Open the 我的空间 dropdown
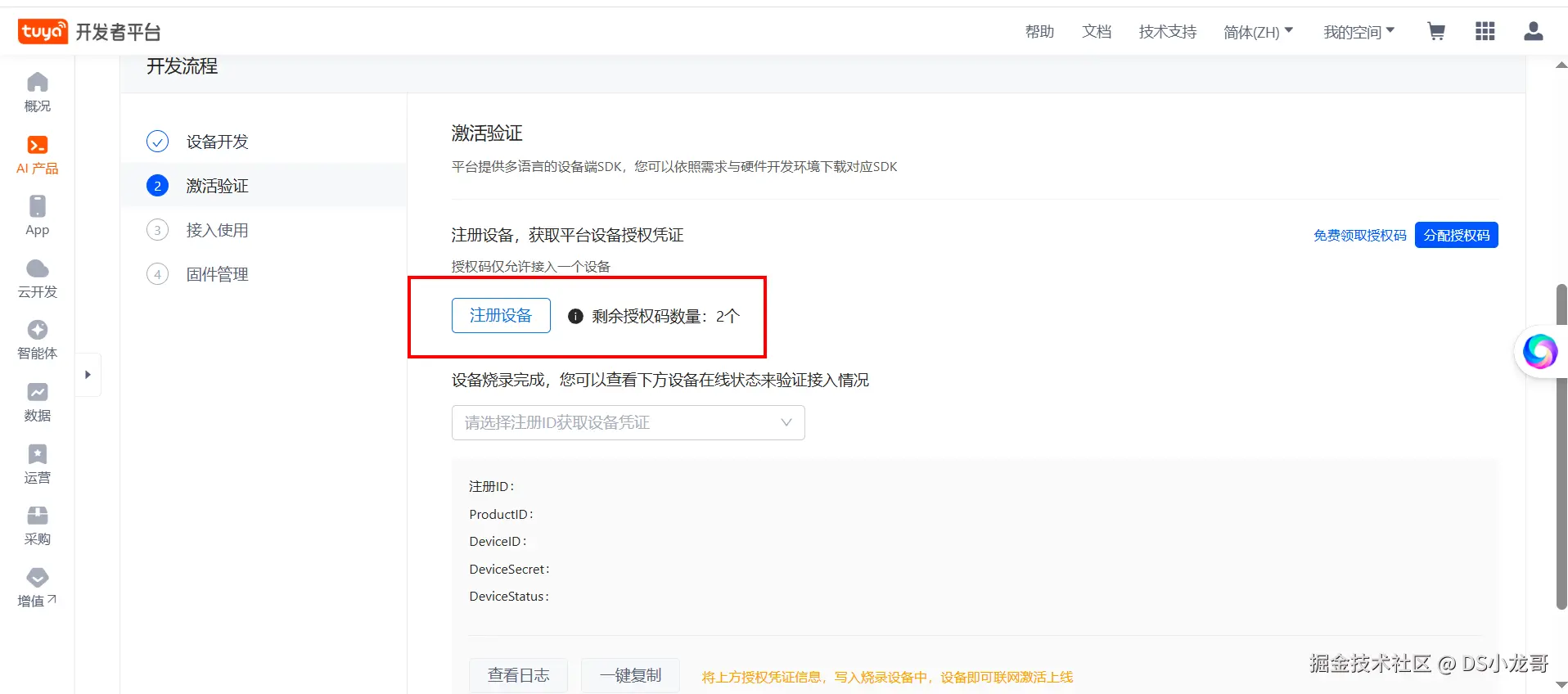 1358,32
